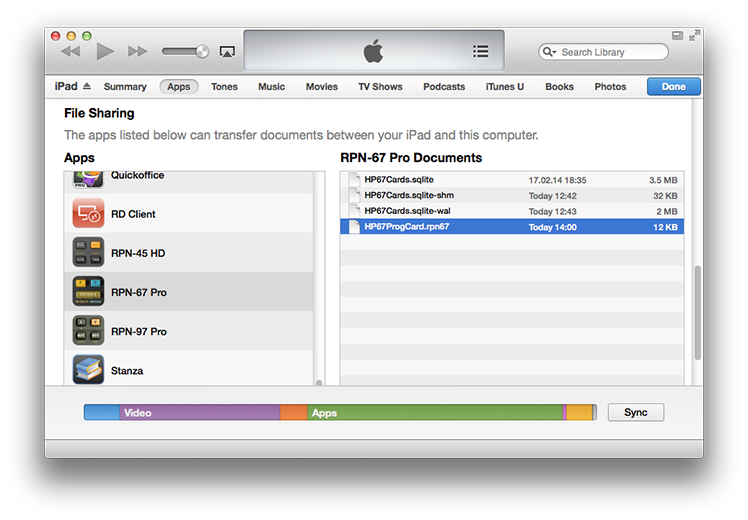Image resolution: width=748 pixels, height=520 pixels.
Task: Click the play button
Action: click(105, 51)
